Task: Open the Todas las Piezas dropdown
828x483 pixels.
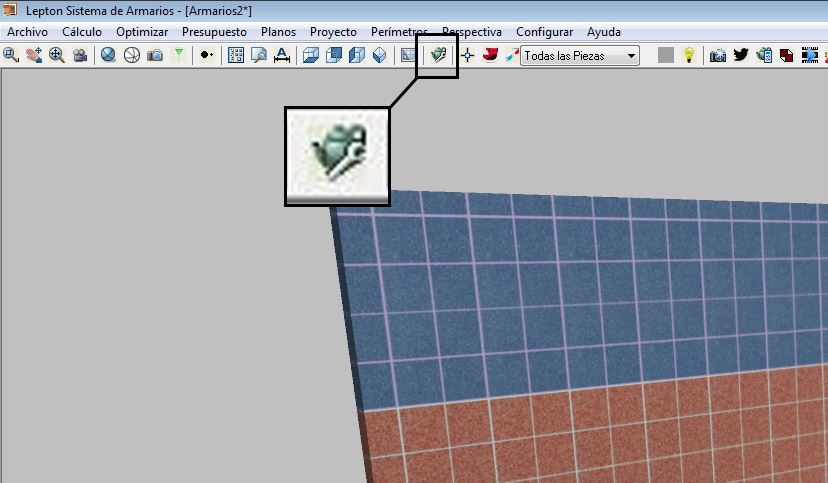Action: [580, 55]
